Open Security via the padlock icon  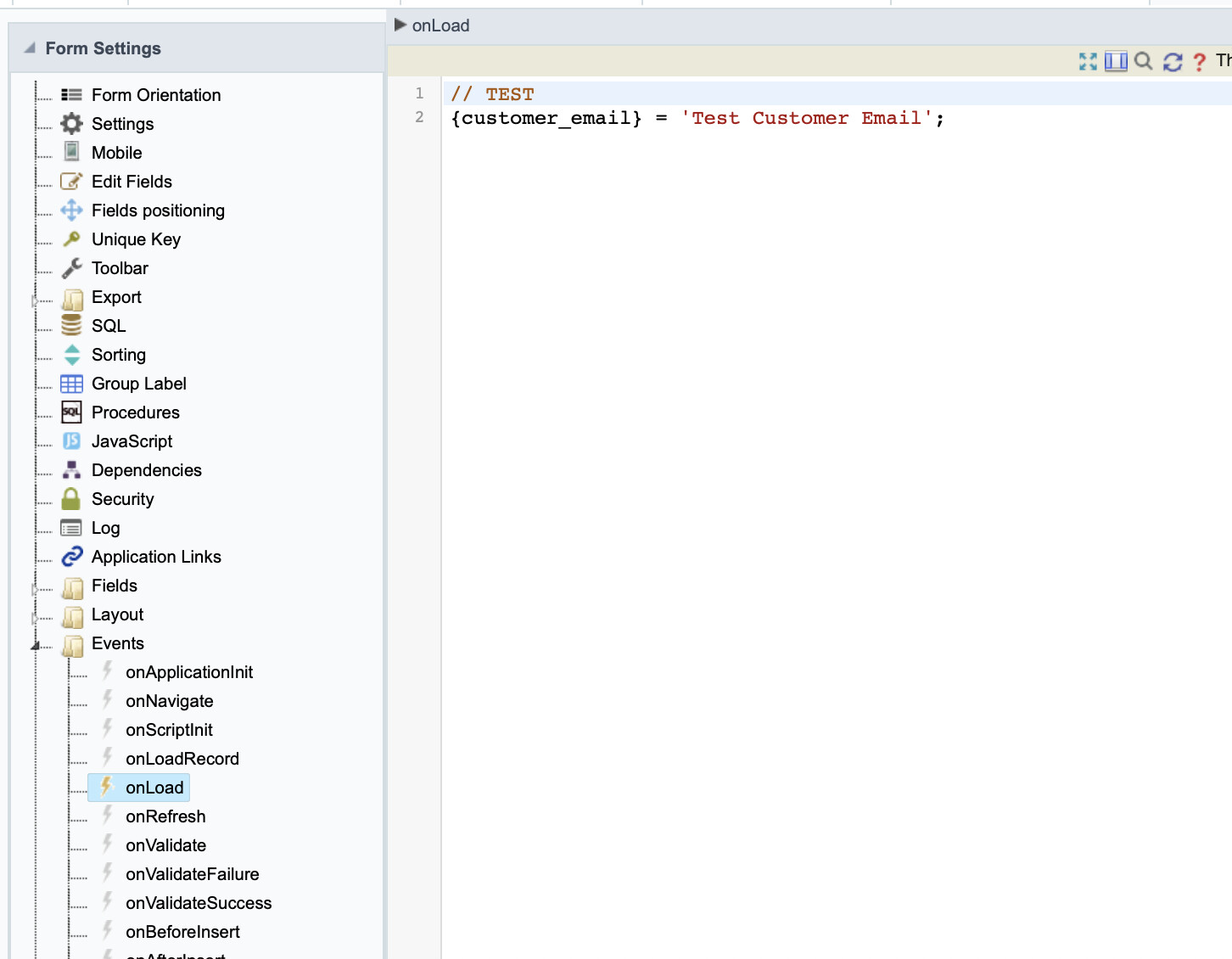[72, 499]
